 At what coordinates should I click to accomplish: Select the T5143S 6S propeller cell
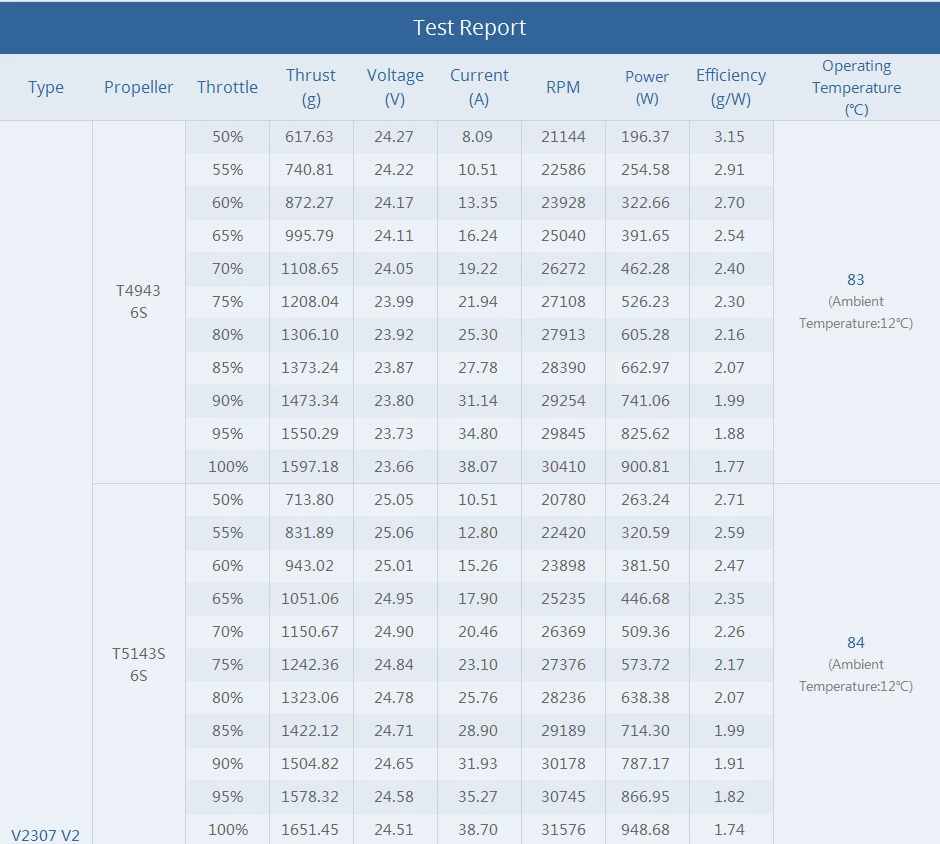138,664
